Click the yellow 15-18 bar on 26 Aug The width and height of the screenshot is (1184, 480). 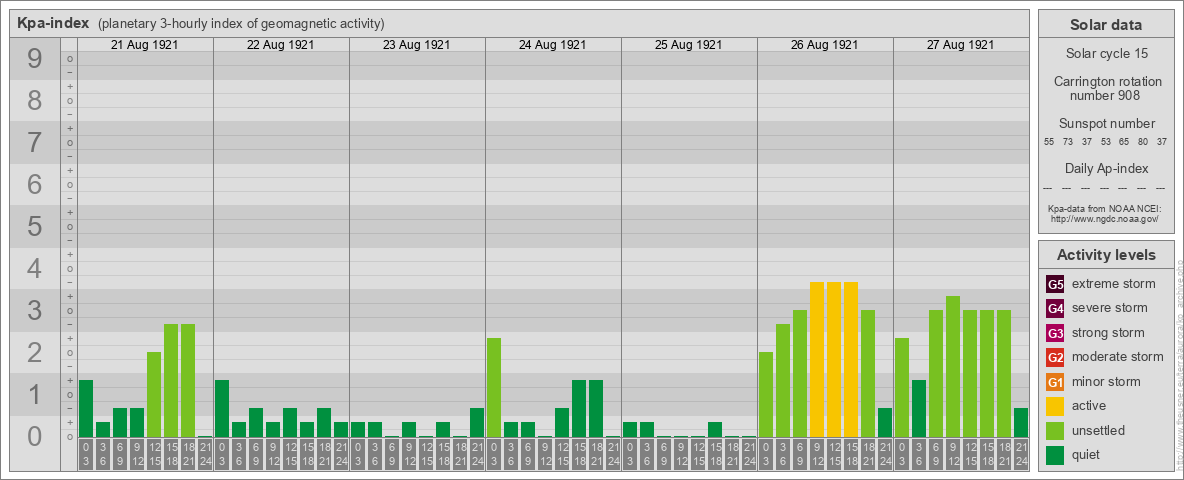point(851,360)
